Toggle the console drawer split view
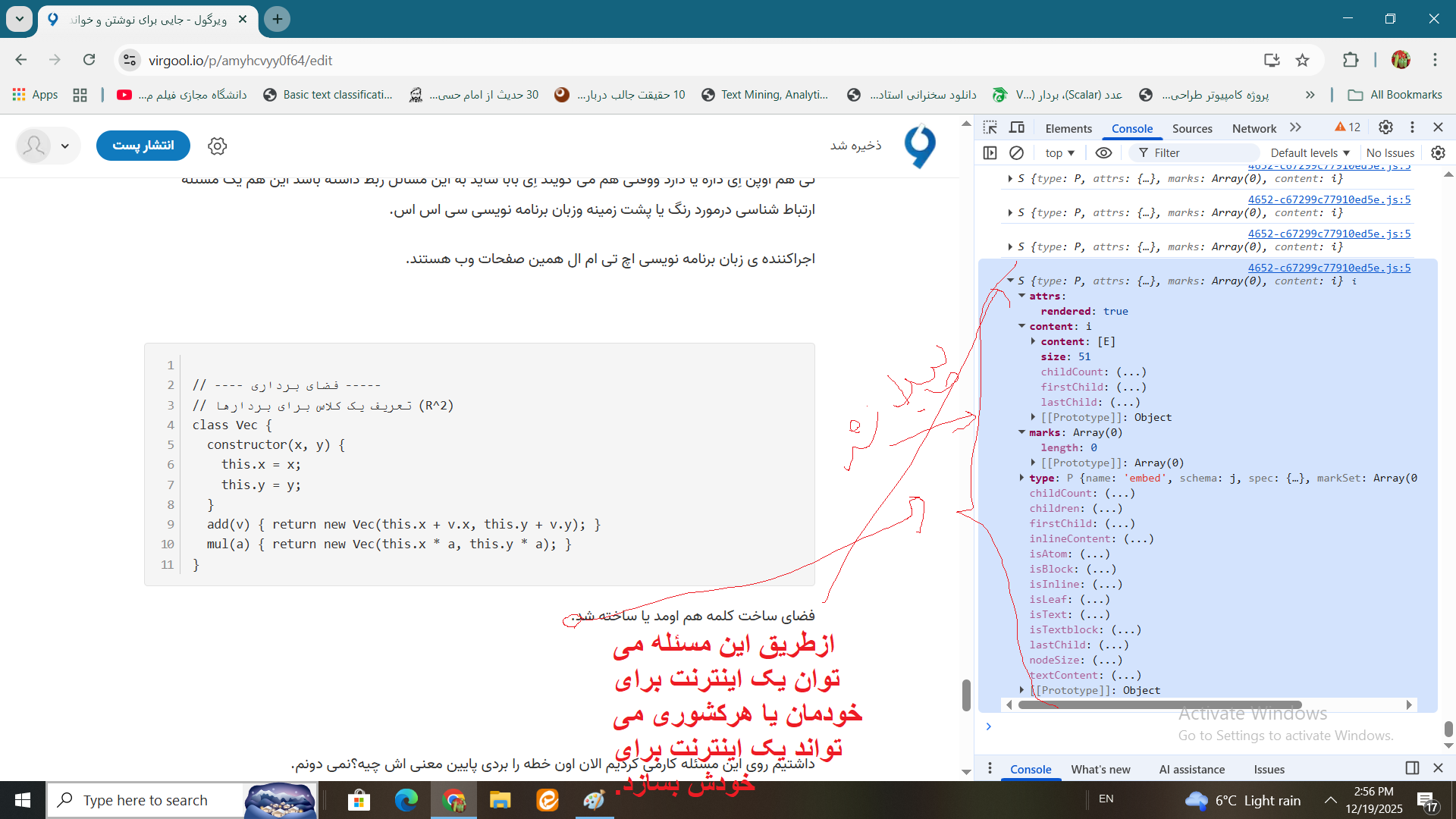1456x819 pixels. (x=1410, y=768)
